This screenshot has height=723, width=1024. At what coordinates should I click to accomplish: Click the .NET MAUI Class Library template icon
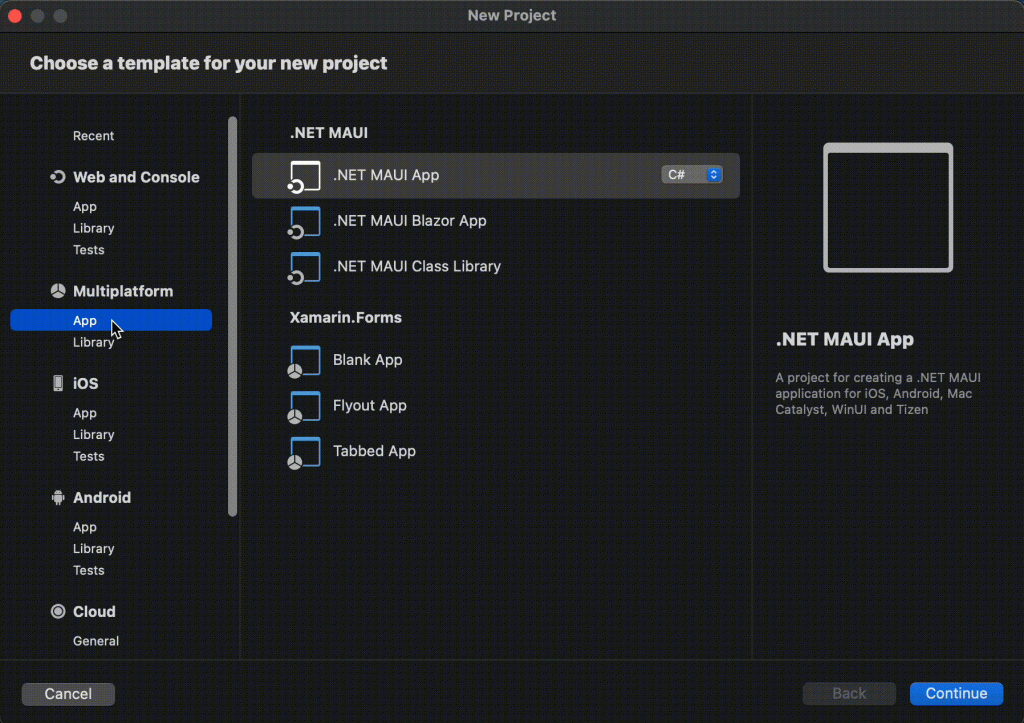pyautogui.click(x=304, y=268)
